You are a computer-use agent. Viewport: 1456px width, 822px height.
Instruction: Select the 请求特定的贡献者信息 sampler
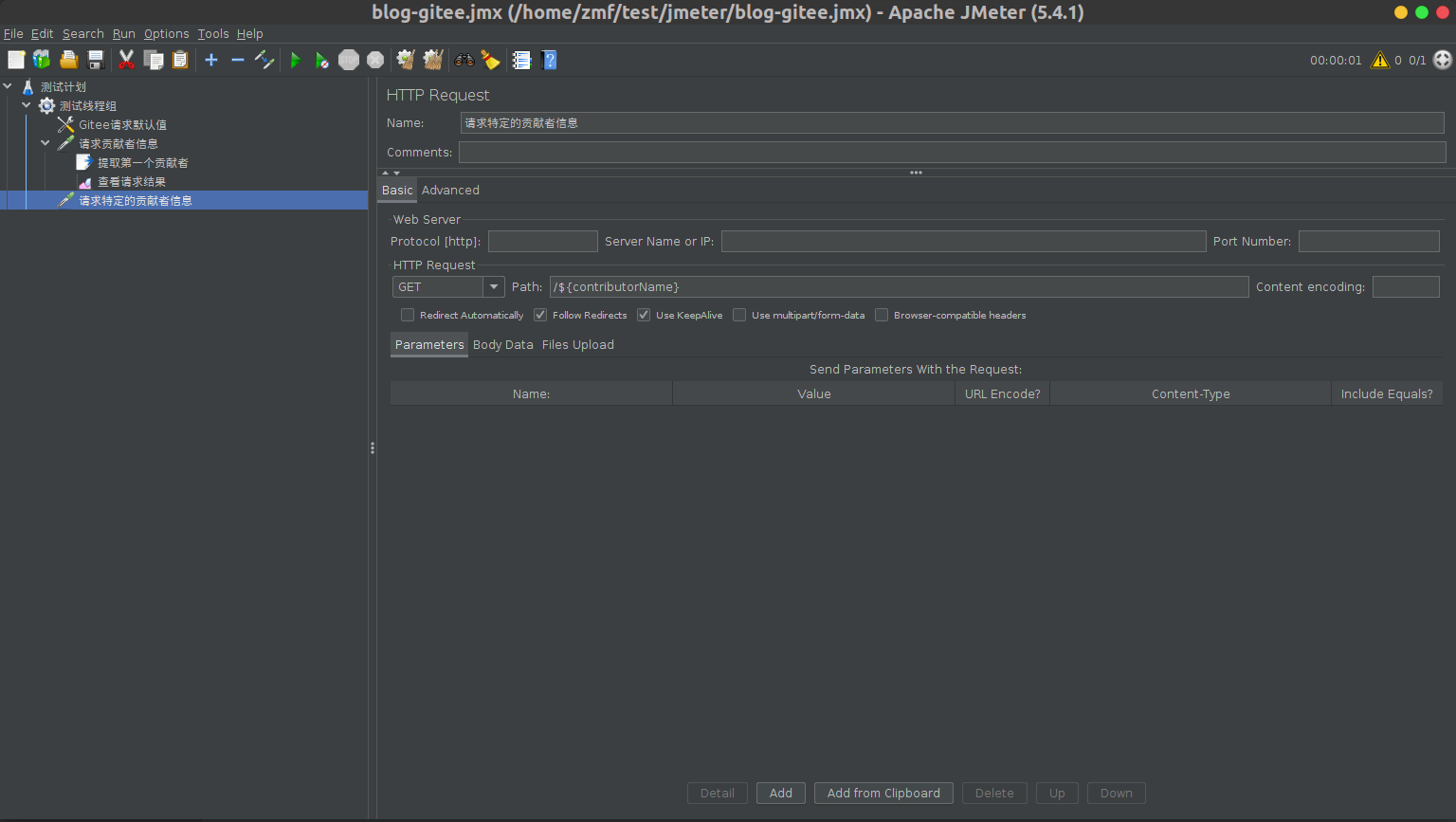pos(136,200)
